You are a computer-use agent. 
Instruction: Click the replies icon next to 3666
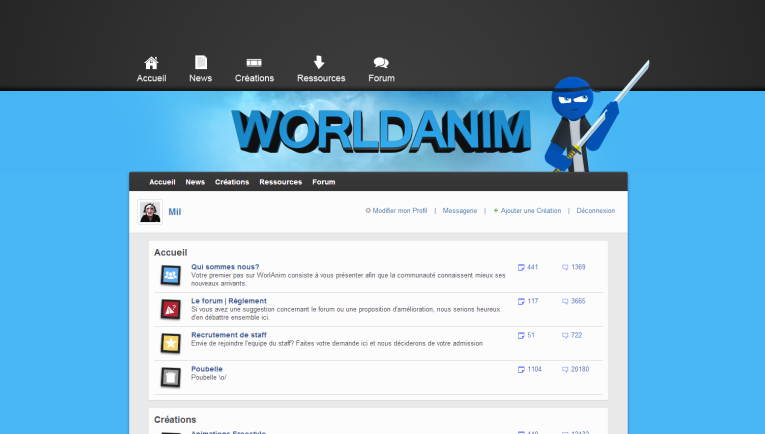click(565, 301)
